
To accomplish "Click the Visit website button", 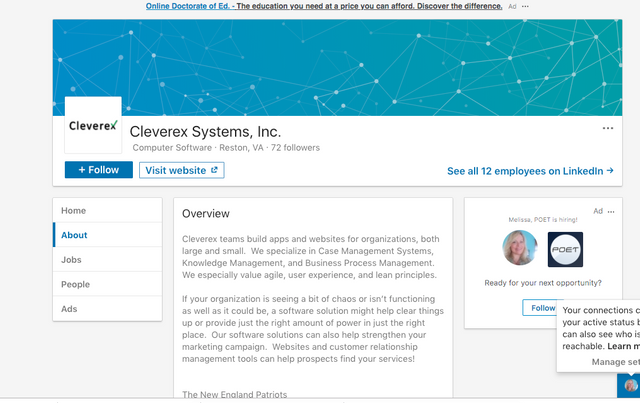I will (182, 170).
